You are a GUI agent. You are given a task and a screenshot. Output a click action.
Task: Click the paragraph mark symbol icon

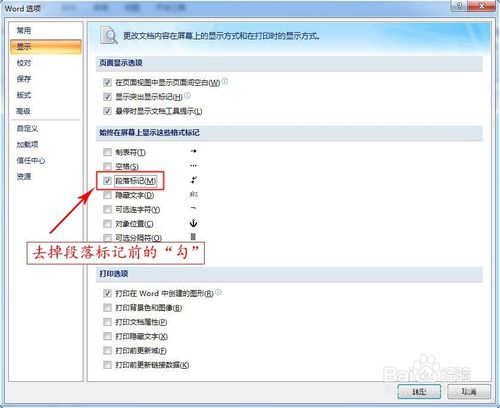click(x=194, y=180)
